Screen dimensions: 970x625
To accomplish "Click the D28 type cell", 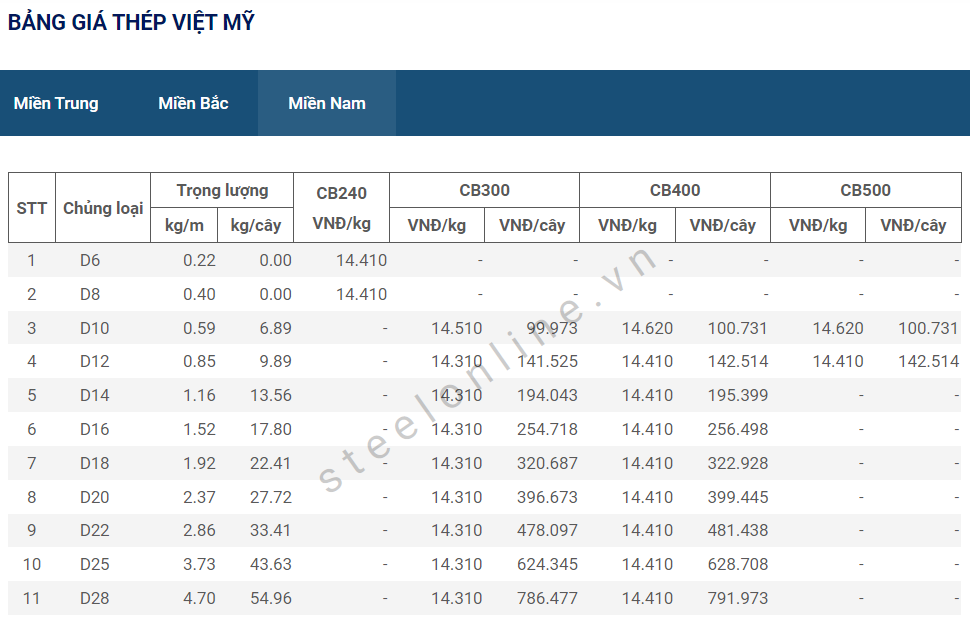I will pos(95,598).
